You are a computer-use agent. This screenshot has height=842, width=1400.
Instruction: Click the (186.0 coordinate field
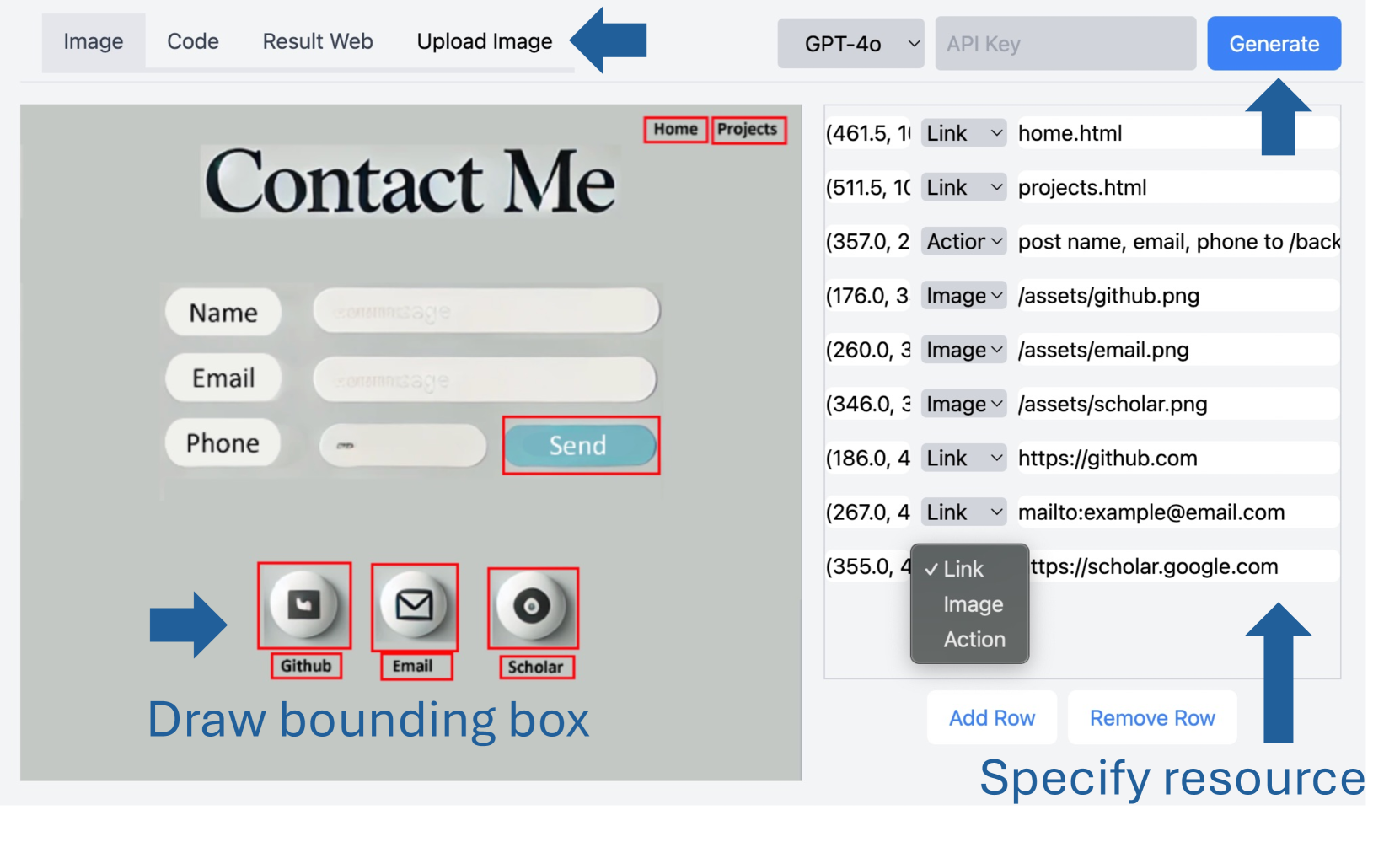tap(868, 458)
